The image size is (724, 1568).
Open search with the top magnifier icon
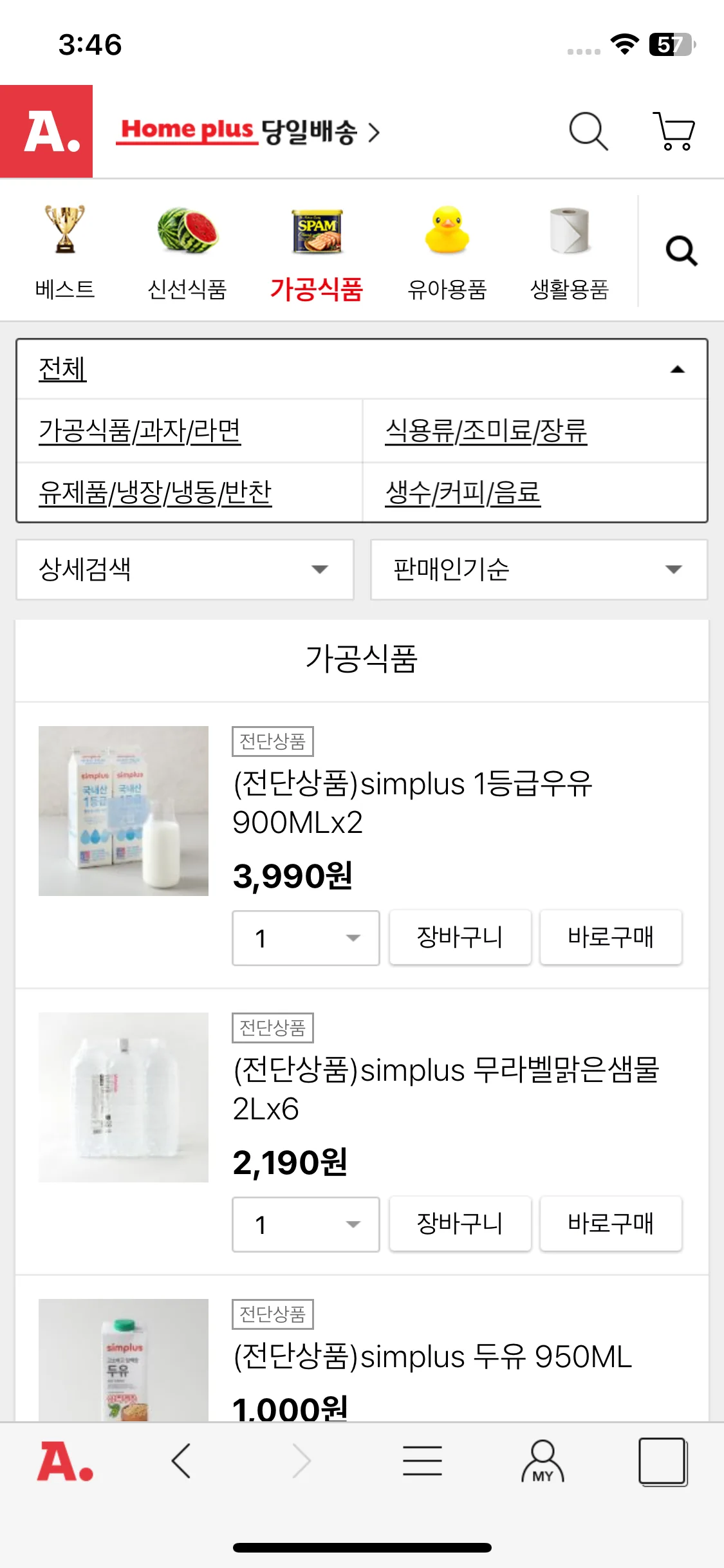588,131
